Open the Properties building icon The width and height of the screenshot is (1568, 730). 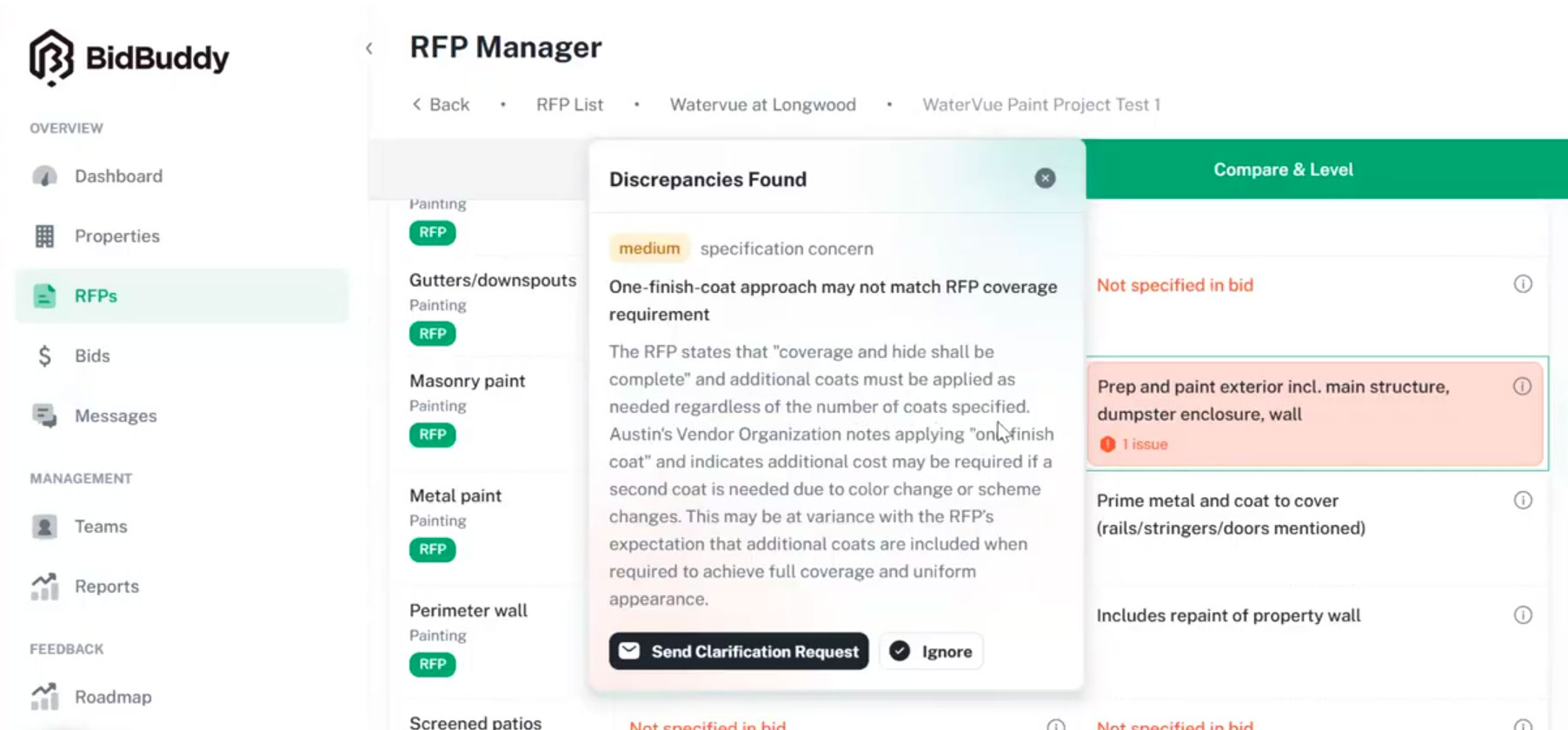44,236
